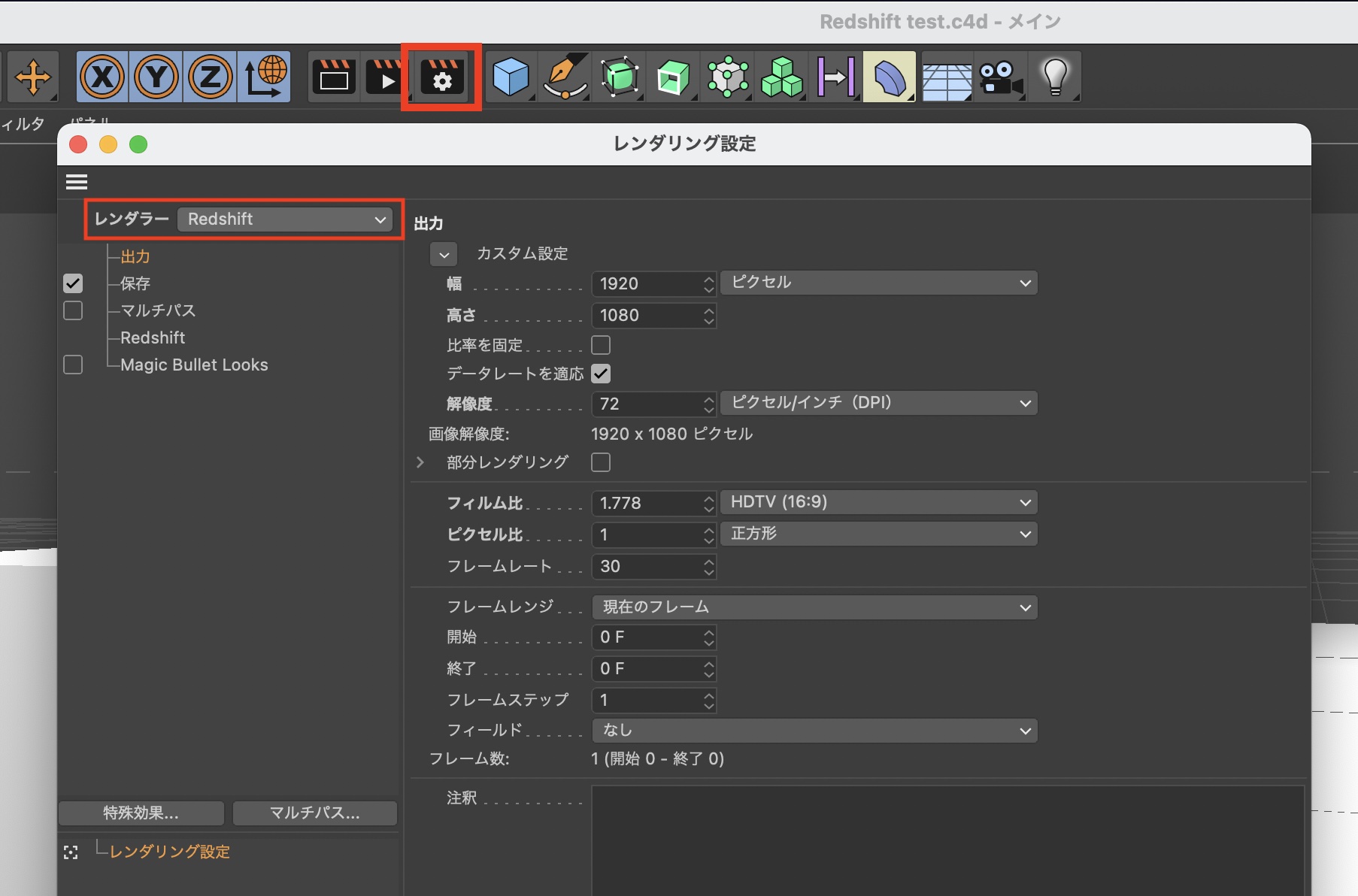This screenshot has width=1358, height=896.
Task: Select the blue Cube primitive icon
Action: (x=511, y=77)
